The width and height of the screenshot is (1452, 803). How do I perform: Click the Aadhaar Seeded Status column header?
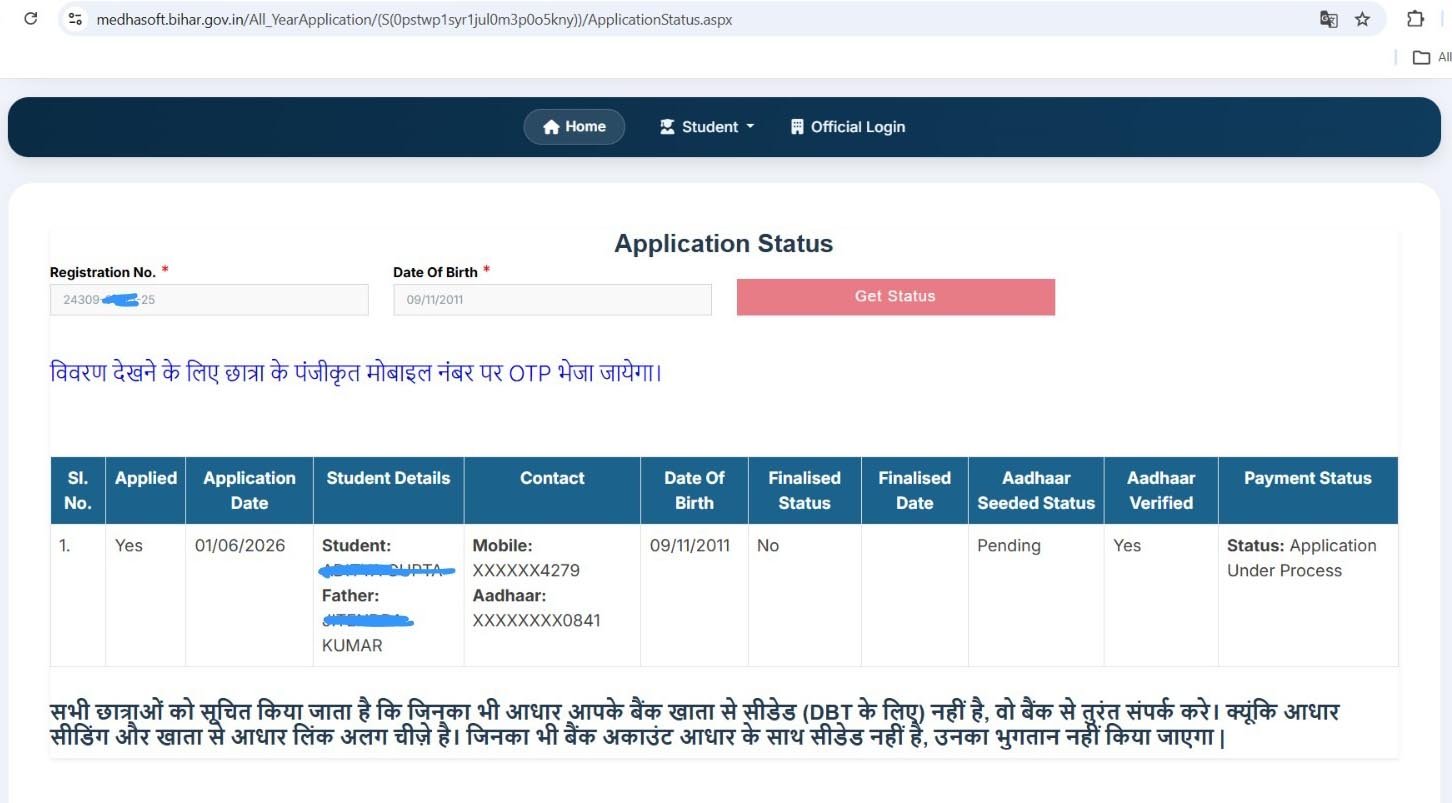(x=1036, y=490)
